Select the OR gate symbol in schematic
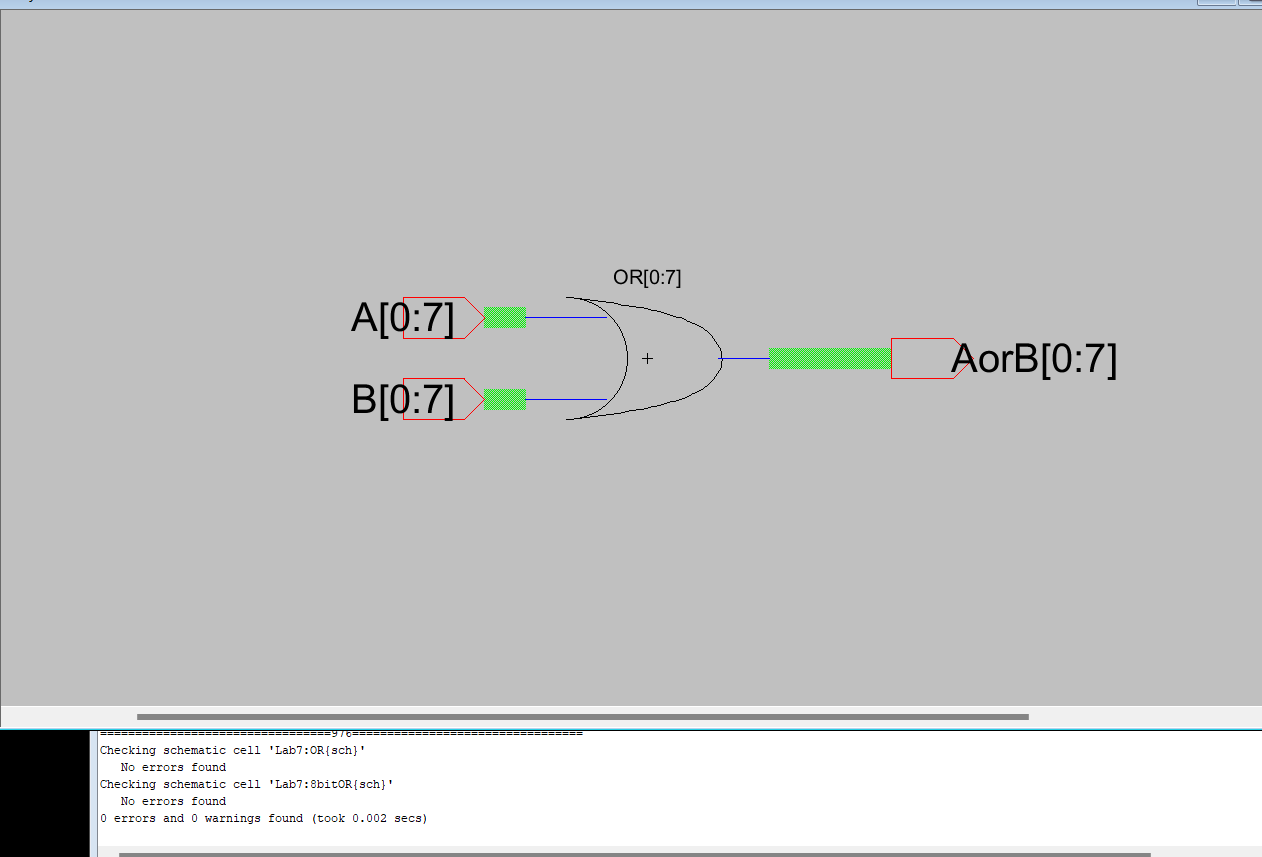Viewport: 1262px width, 857px height. click(x=646, y=358)
